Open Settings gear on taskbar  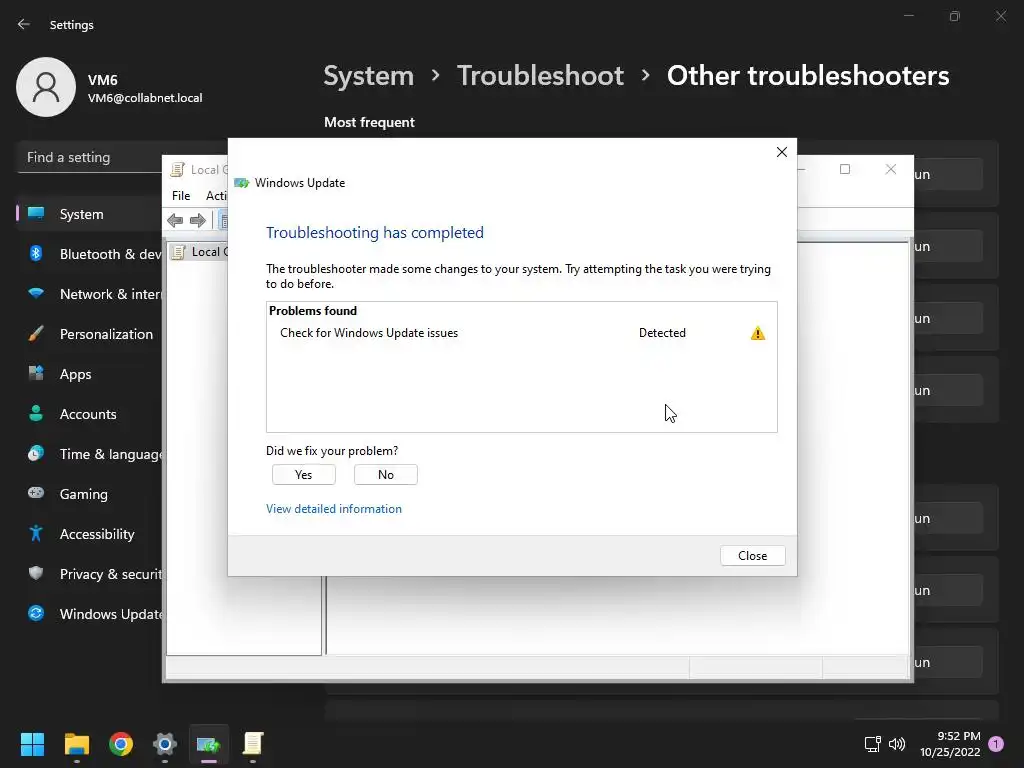165,744
